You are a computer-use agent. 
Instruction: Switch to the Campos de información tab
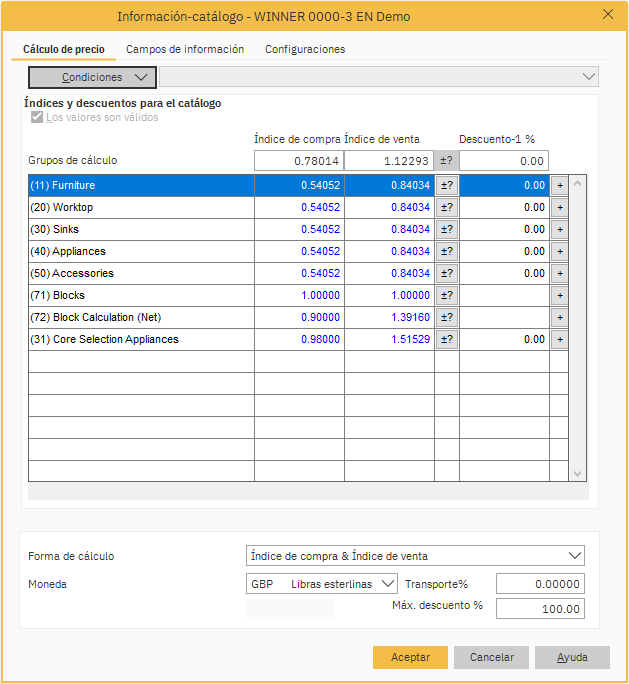(x=185, y=49)
